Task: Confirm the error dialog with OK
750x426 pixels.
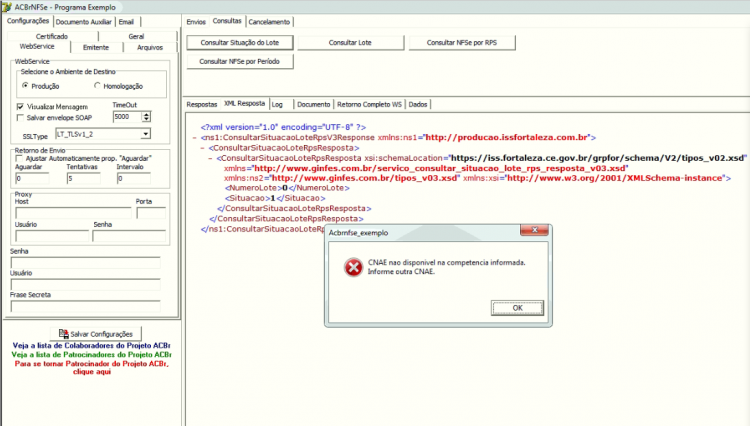Action: (517, 308)
